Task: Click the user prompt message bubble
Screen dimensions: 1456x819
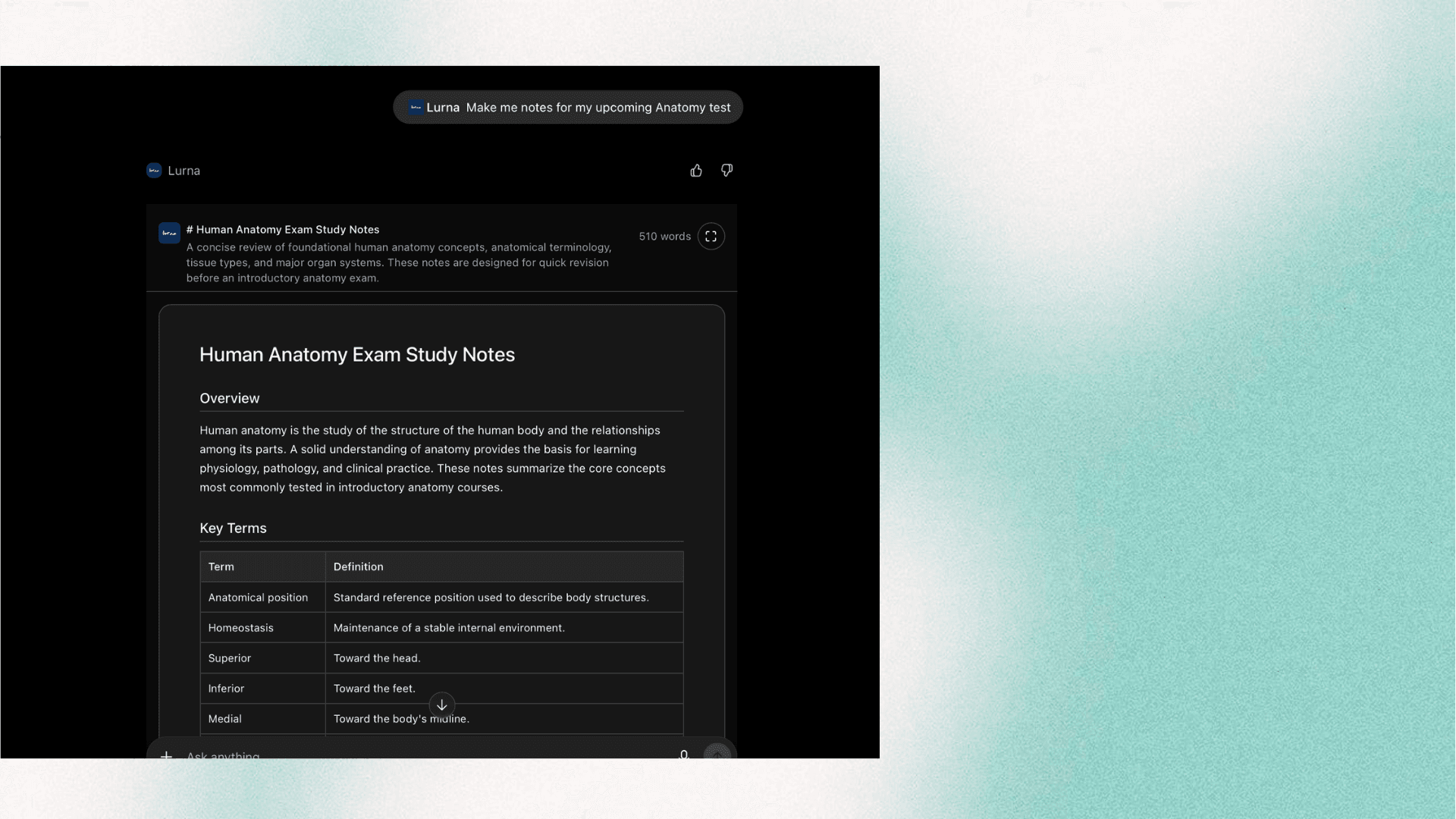Action: [567, 108]
